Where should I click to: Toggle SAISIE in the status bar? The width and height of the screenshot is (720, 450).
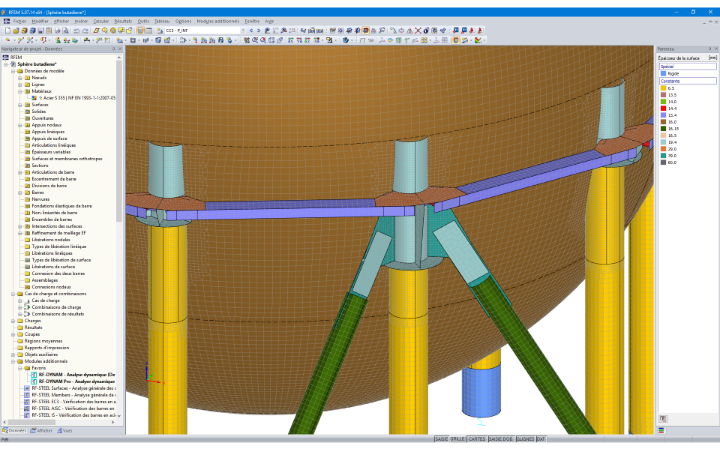[x=441, y=439]
